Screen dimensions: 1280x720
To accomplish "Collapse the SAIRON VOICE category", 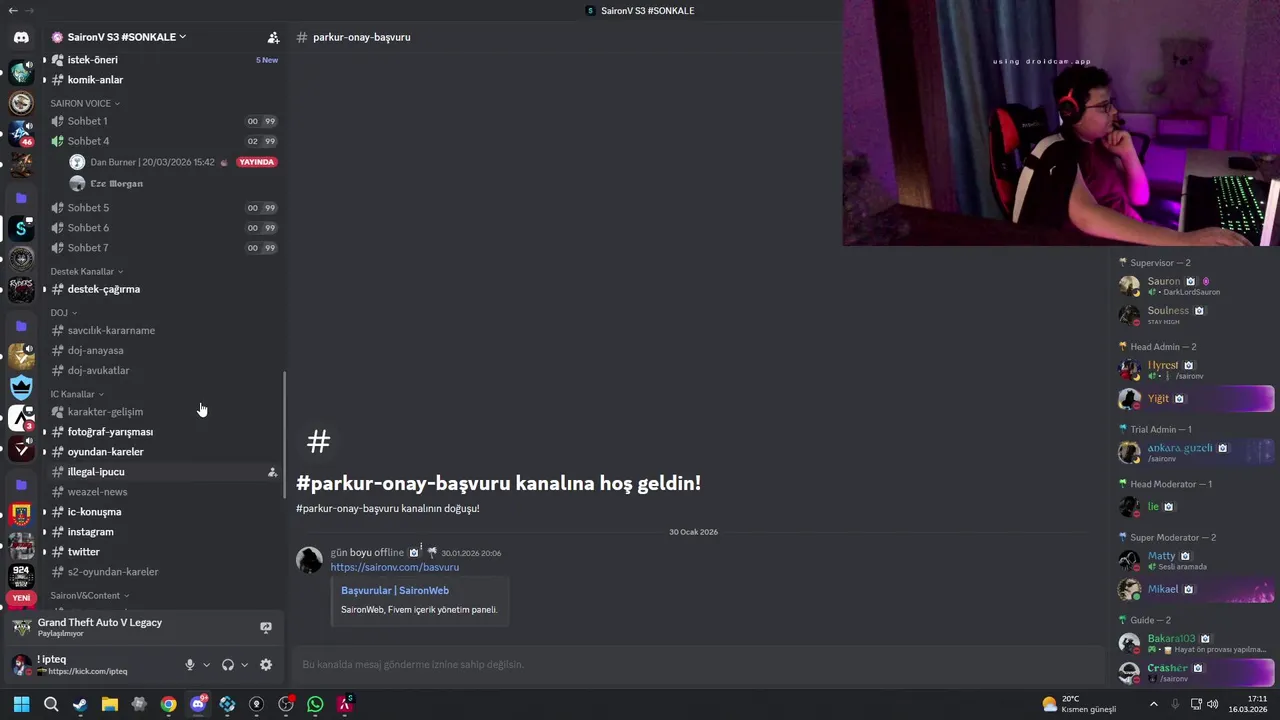I will coord(85,103).
